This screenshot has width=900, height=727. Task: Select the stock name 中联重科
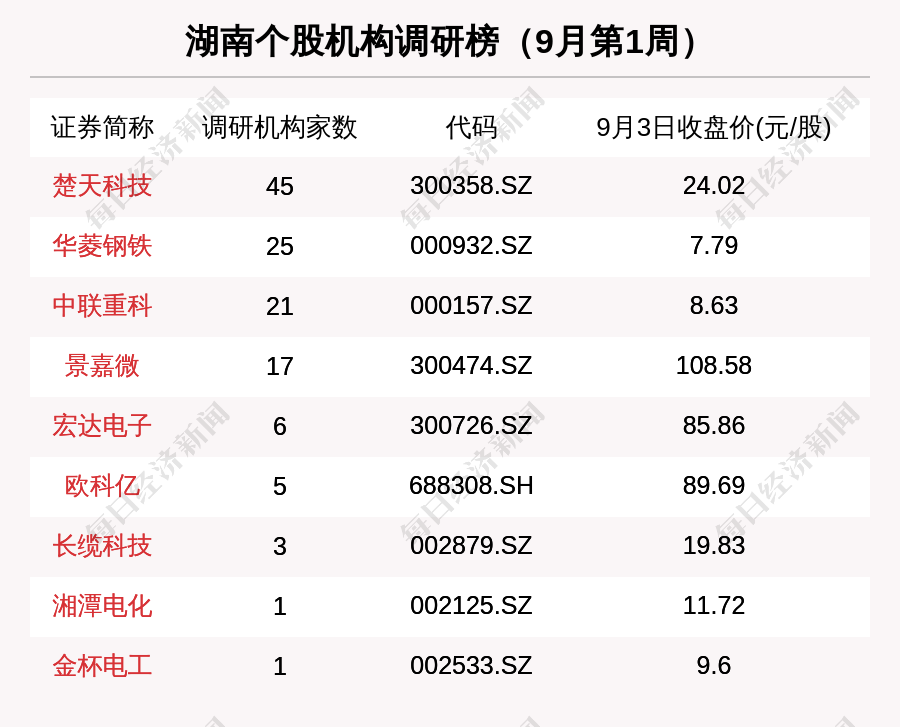(x=102, y=306)
